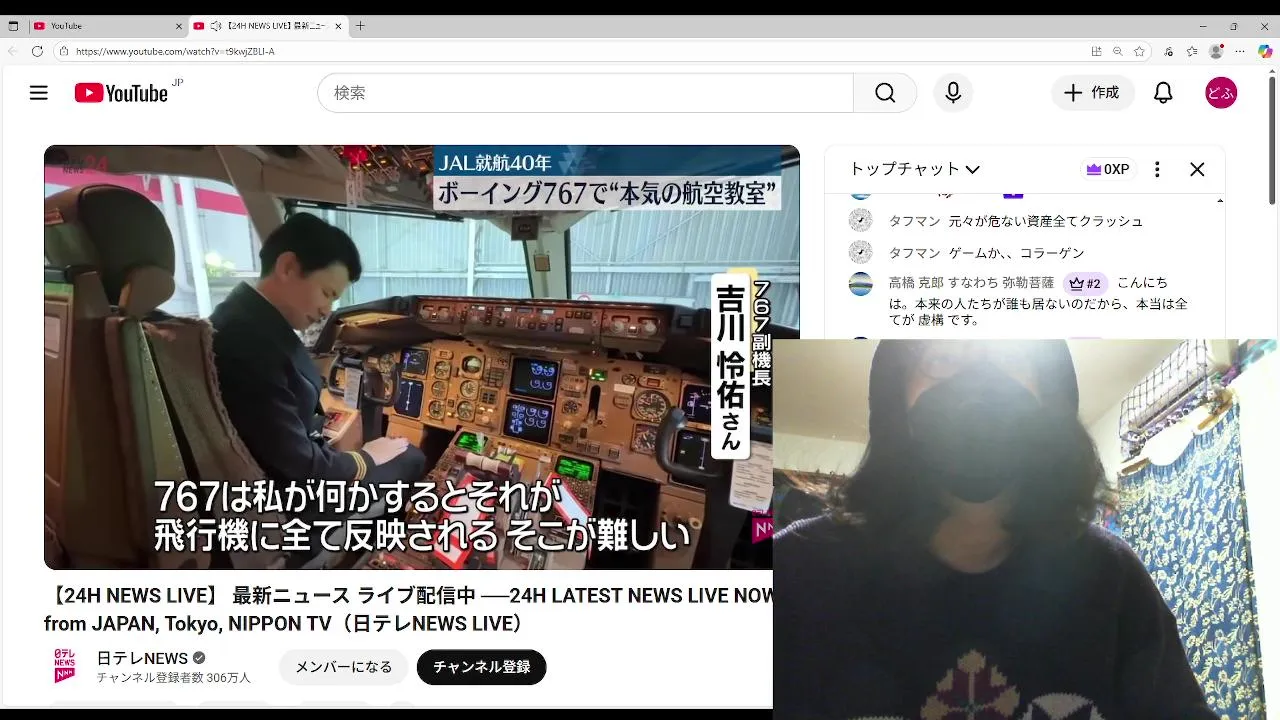Close the live chat panel
Image resolution: width=1280 pixels, height=720 pixels.
click(x=1197, y=170)
